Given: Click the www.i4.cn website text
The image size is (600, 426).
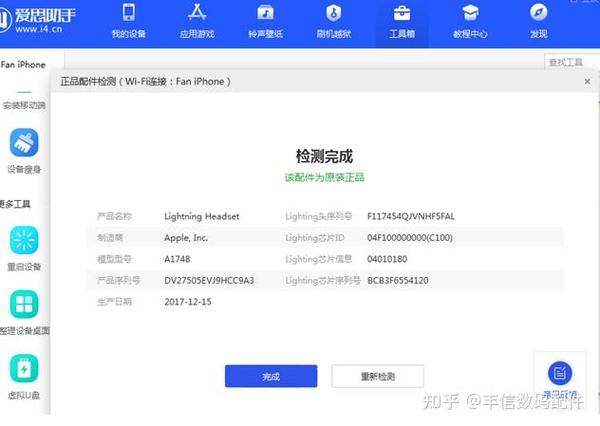Looking at the screenshot, I should (38, 29).
